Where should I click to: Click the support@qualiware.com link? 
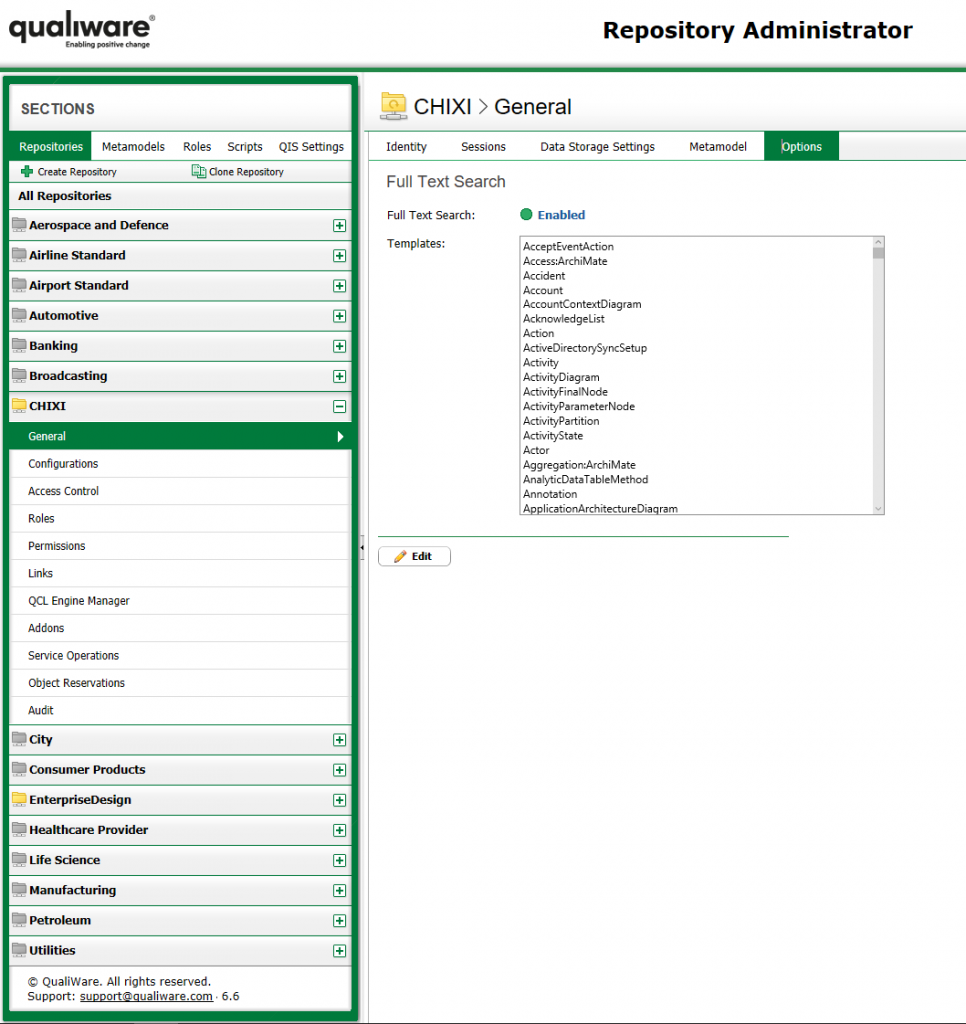coord(145,996)
